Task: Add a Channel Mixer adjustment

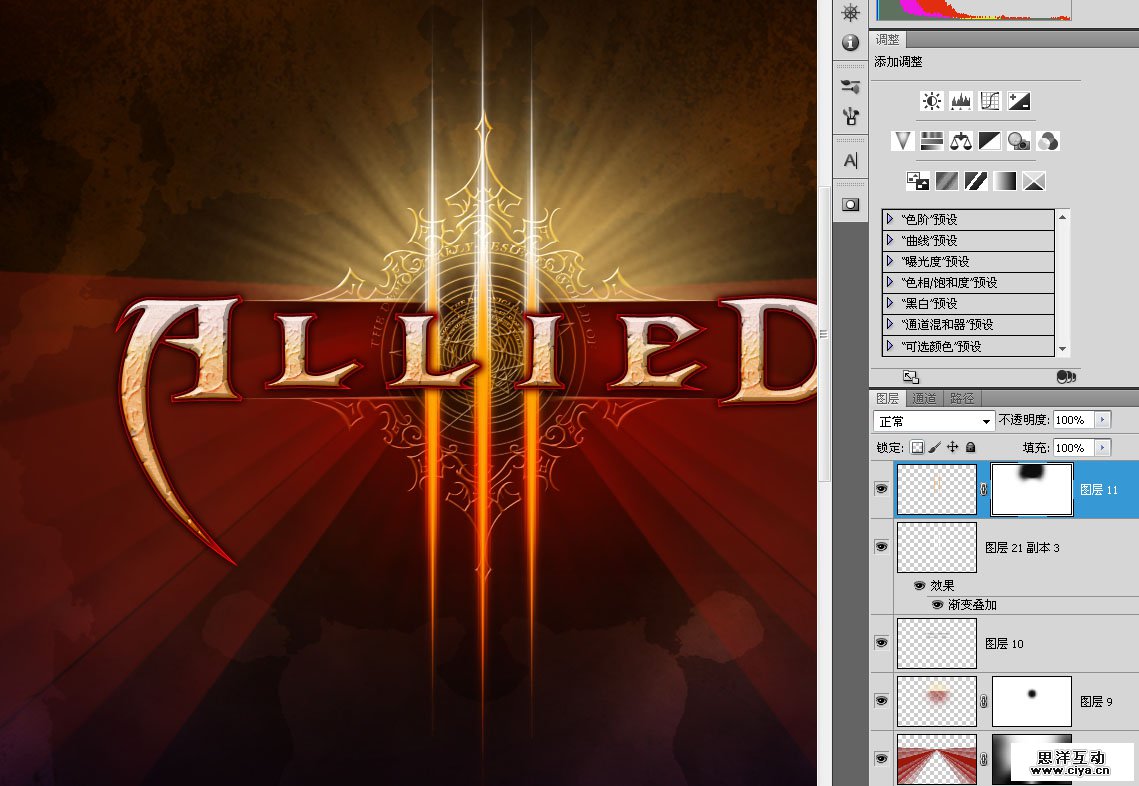Action: pos(1047,140)
